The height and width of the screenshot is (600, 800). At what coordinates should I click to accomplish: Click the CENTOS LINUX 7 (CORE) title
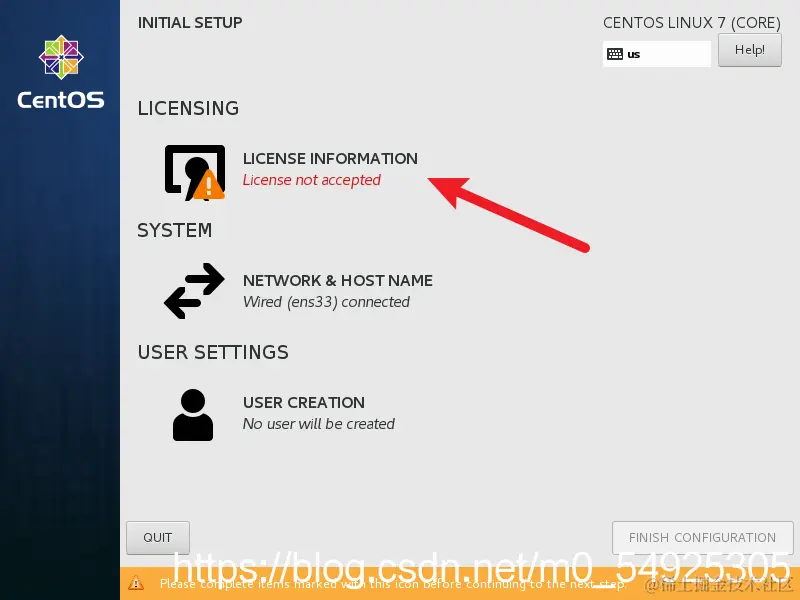tap(692, 23)
